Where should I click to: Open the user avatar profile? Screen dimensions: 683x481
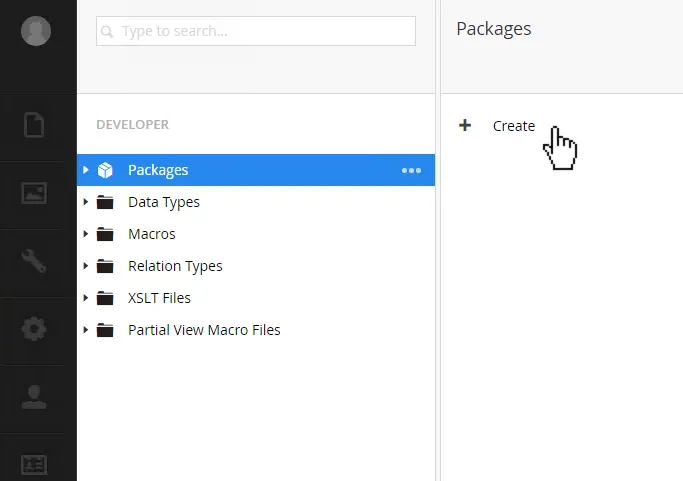[37, 31]
